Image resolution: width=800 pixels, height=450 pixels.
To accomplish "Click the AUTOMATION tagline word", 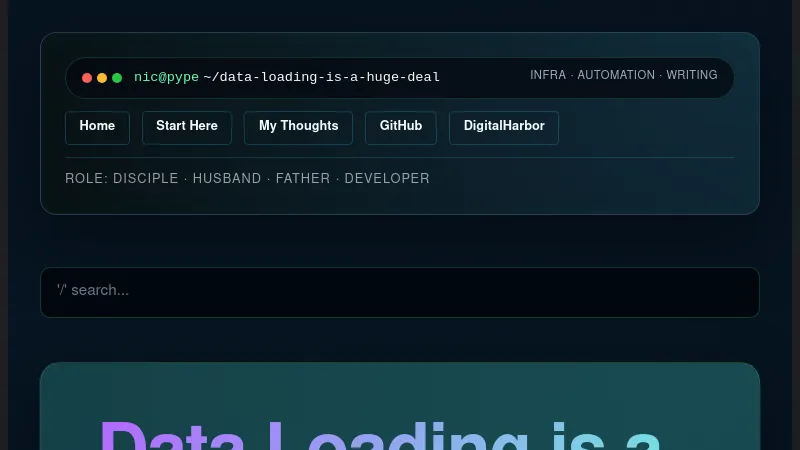I will (616, 75).
